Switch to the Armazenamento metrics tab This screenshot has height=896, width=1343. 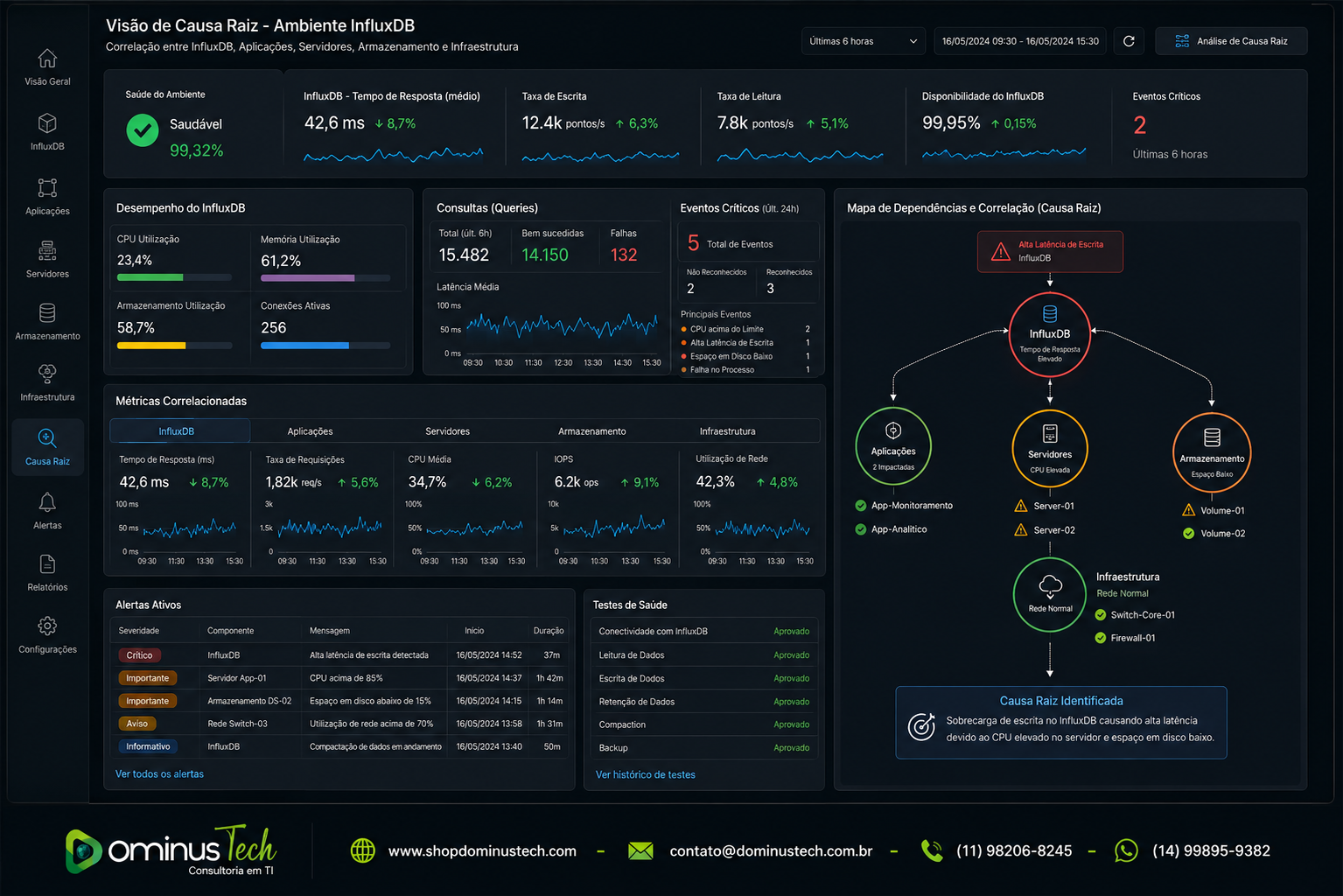click(x=591, y=431)
